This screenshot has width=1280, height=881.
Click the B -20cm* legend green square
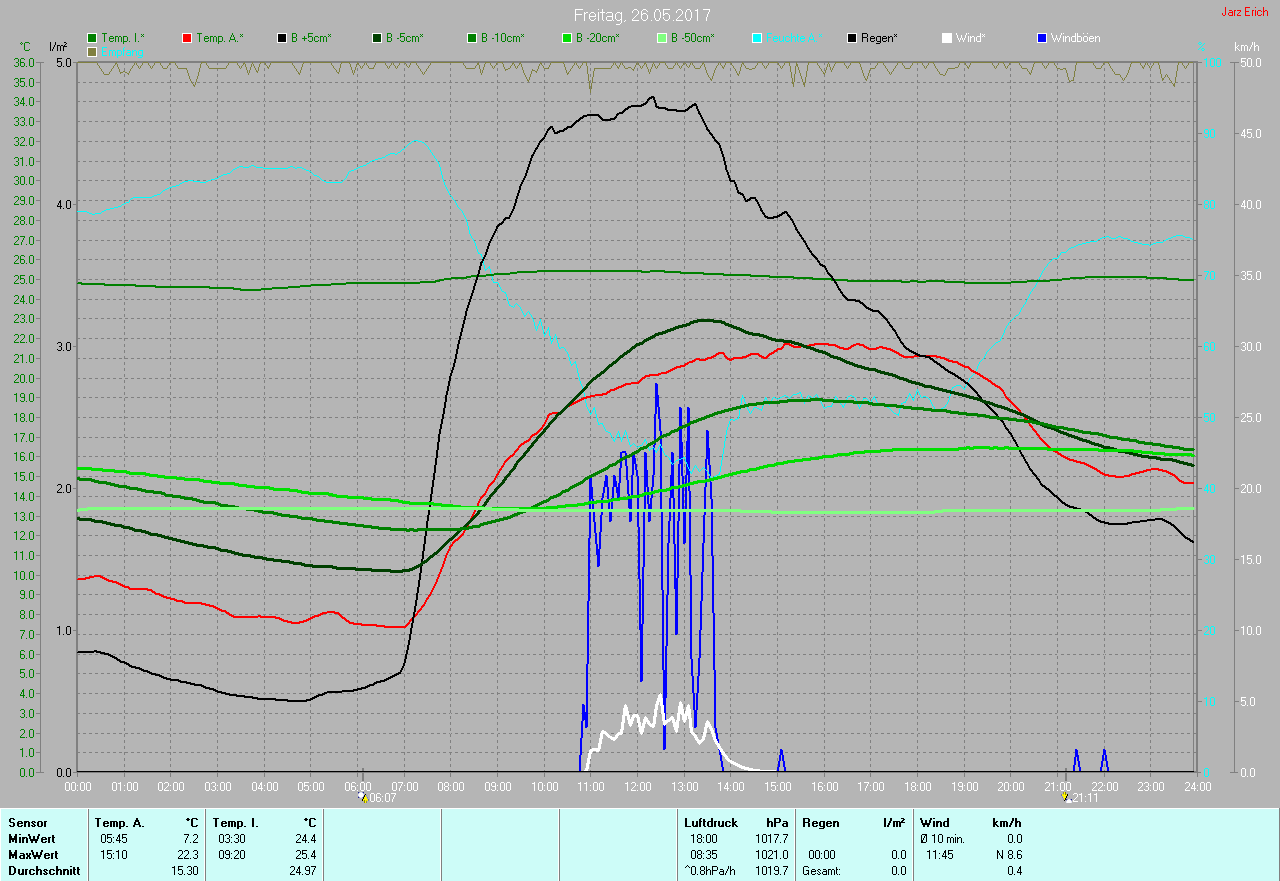[567, 38]
